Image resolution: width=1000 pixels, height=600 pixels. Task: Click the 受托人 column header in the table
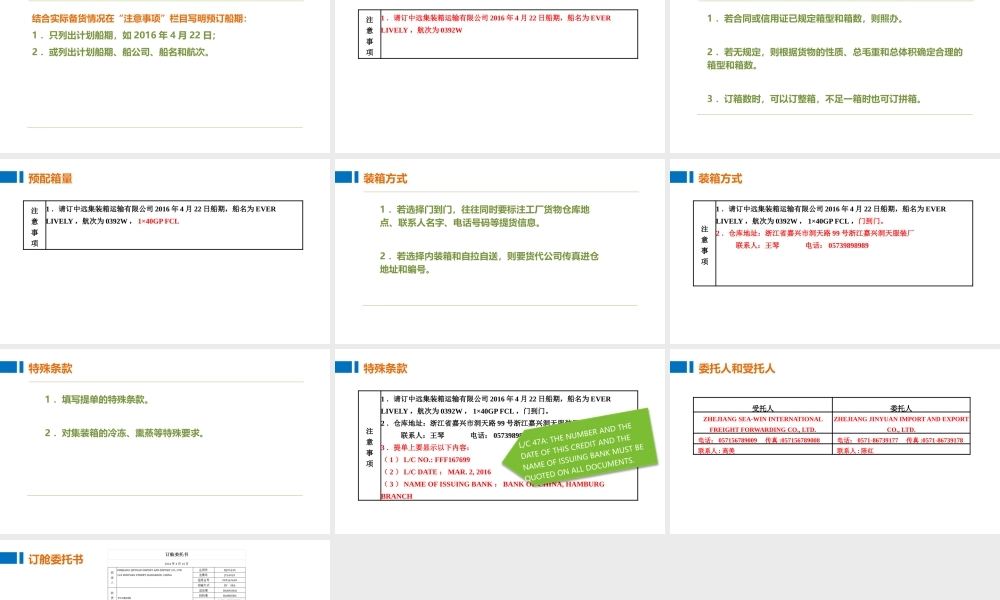point(765,407)
